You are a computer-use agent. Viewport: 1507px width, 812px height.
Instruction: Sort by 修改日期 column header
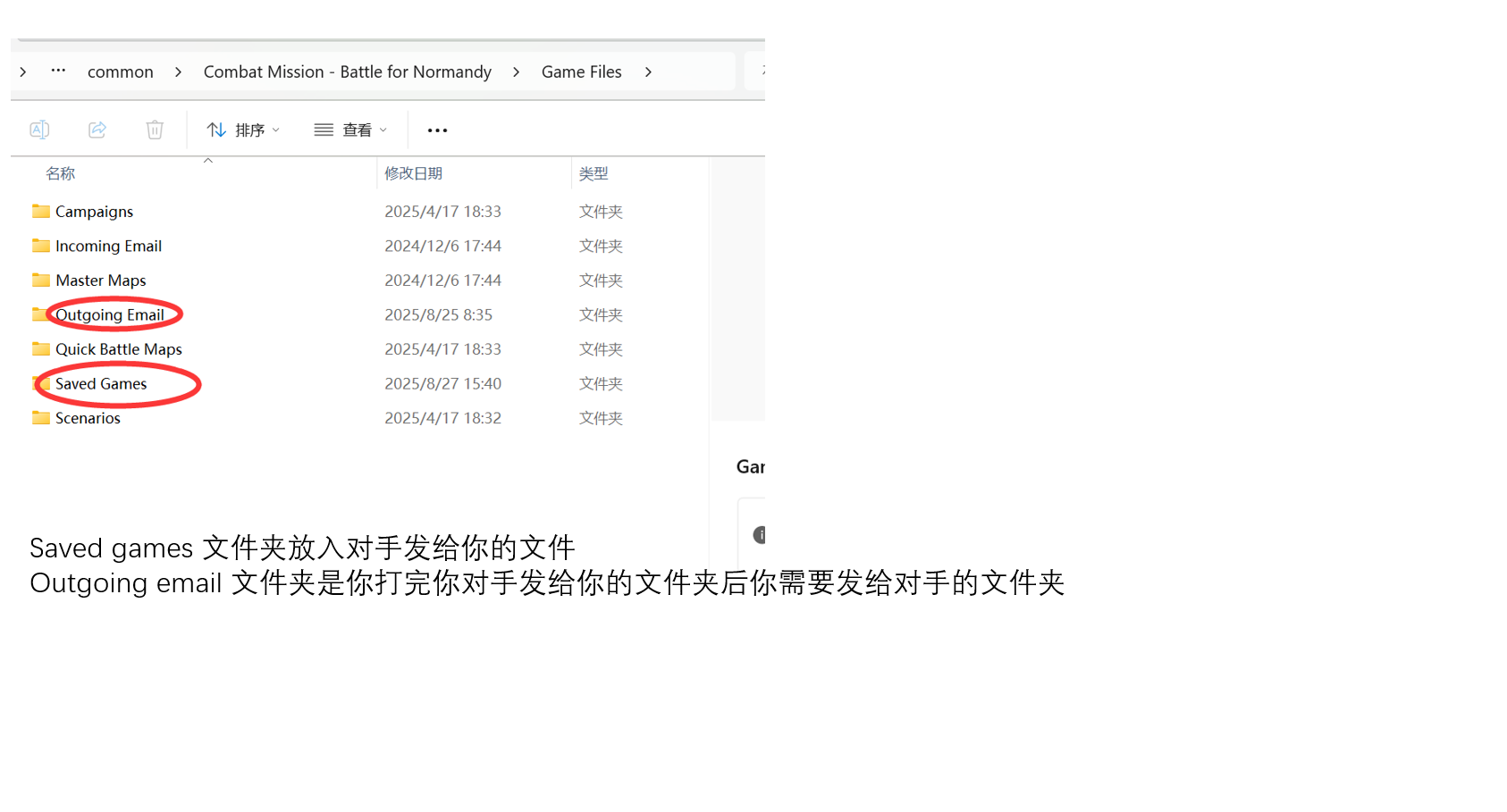point(413,174)
